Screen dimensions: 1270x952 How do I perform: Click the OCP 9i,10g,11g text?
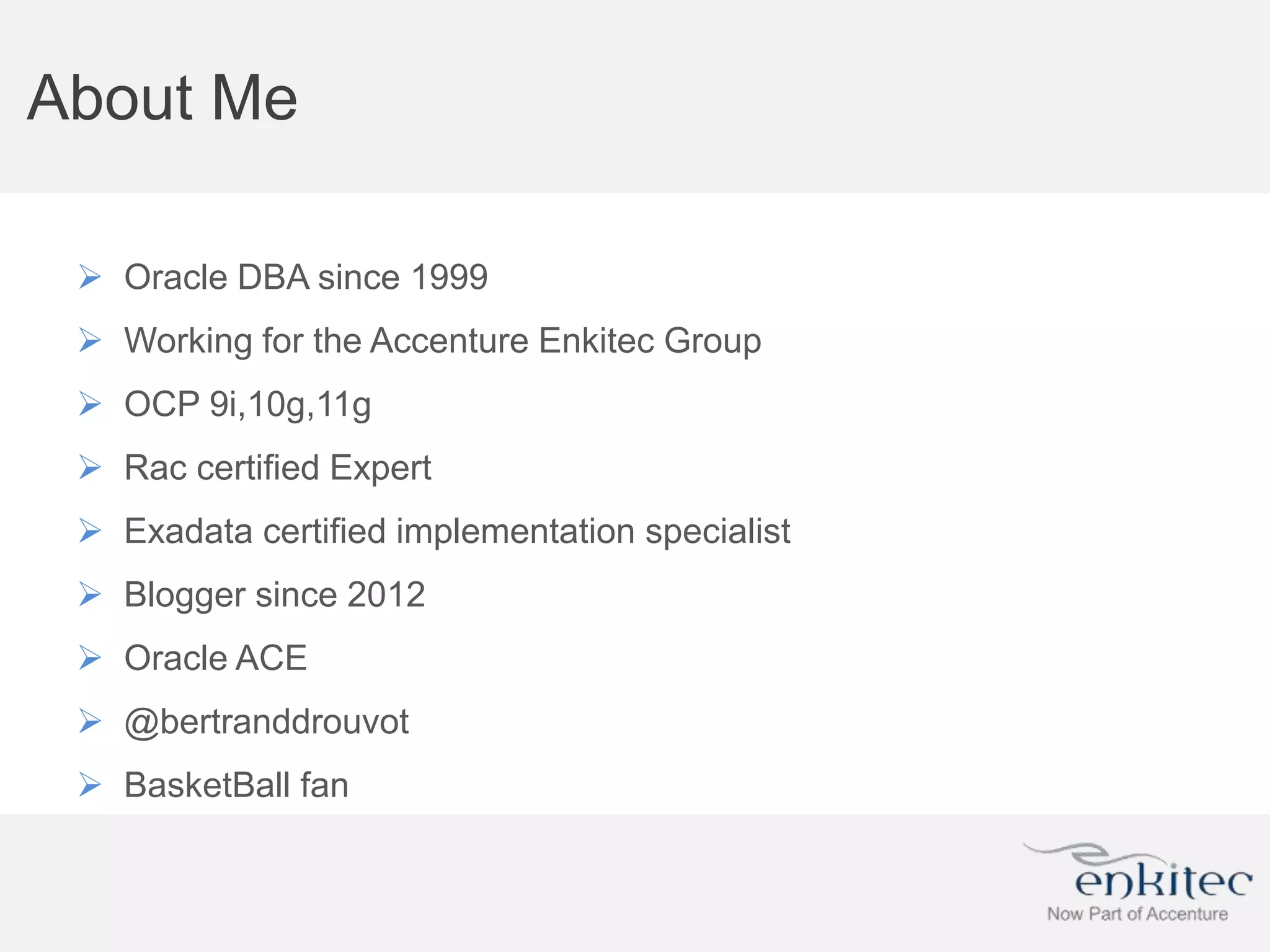pos(247,405)
